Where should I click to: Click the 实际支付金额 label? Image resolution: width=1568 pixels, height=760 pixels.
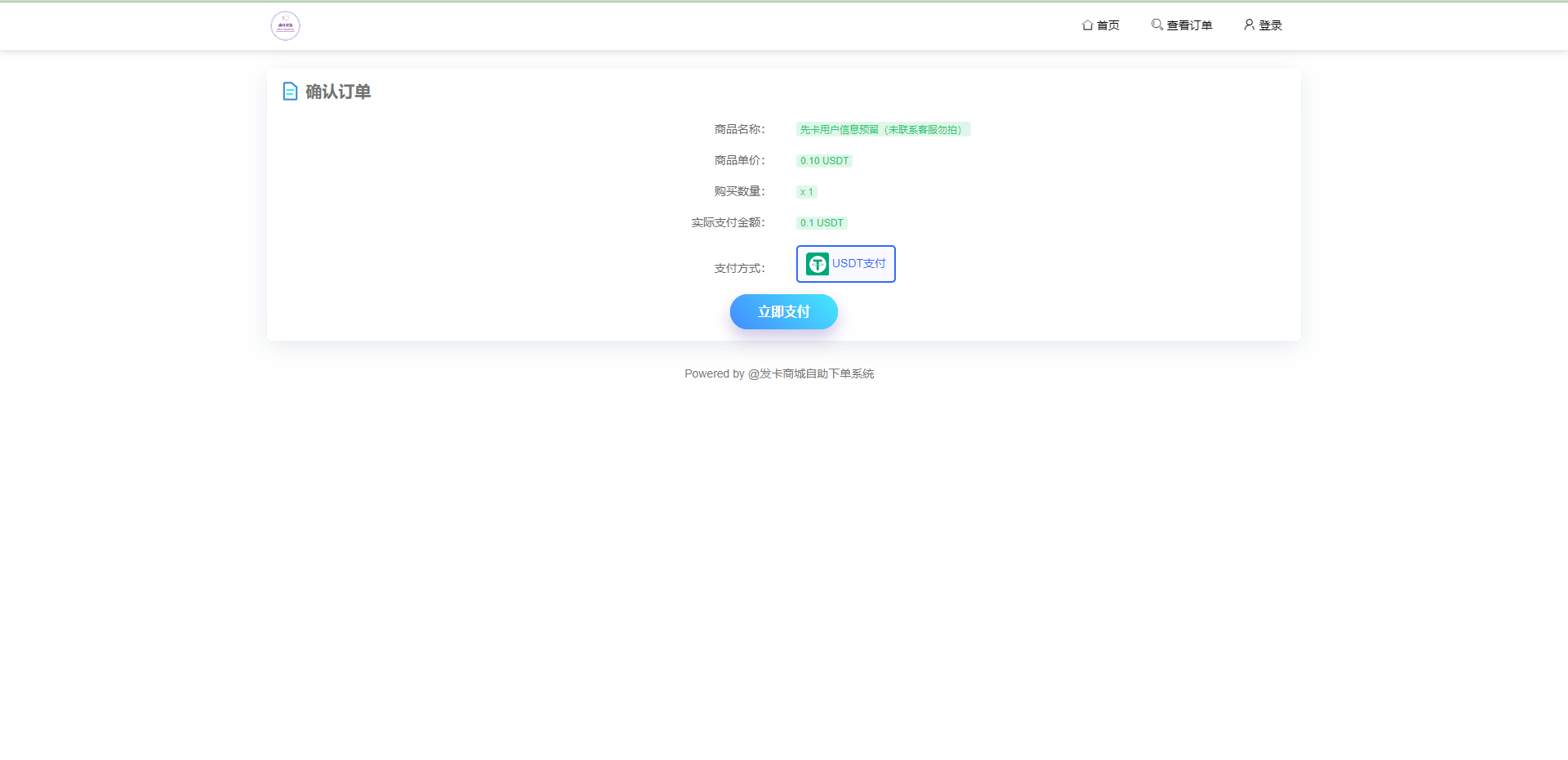(728, 222)
